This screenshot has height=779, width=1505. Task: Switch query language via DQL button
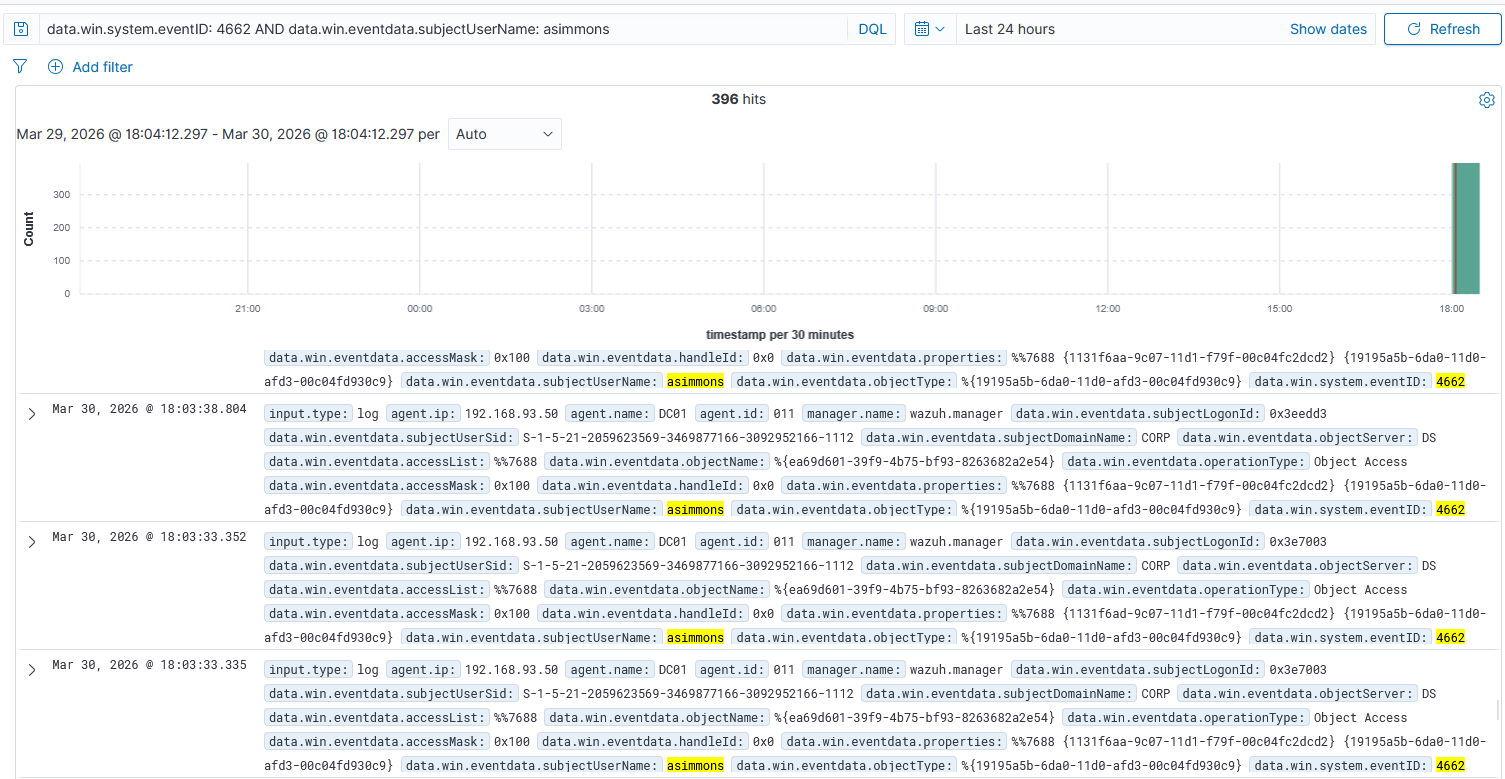pos(872,29)
